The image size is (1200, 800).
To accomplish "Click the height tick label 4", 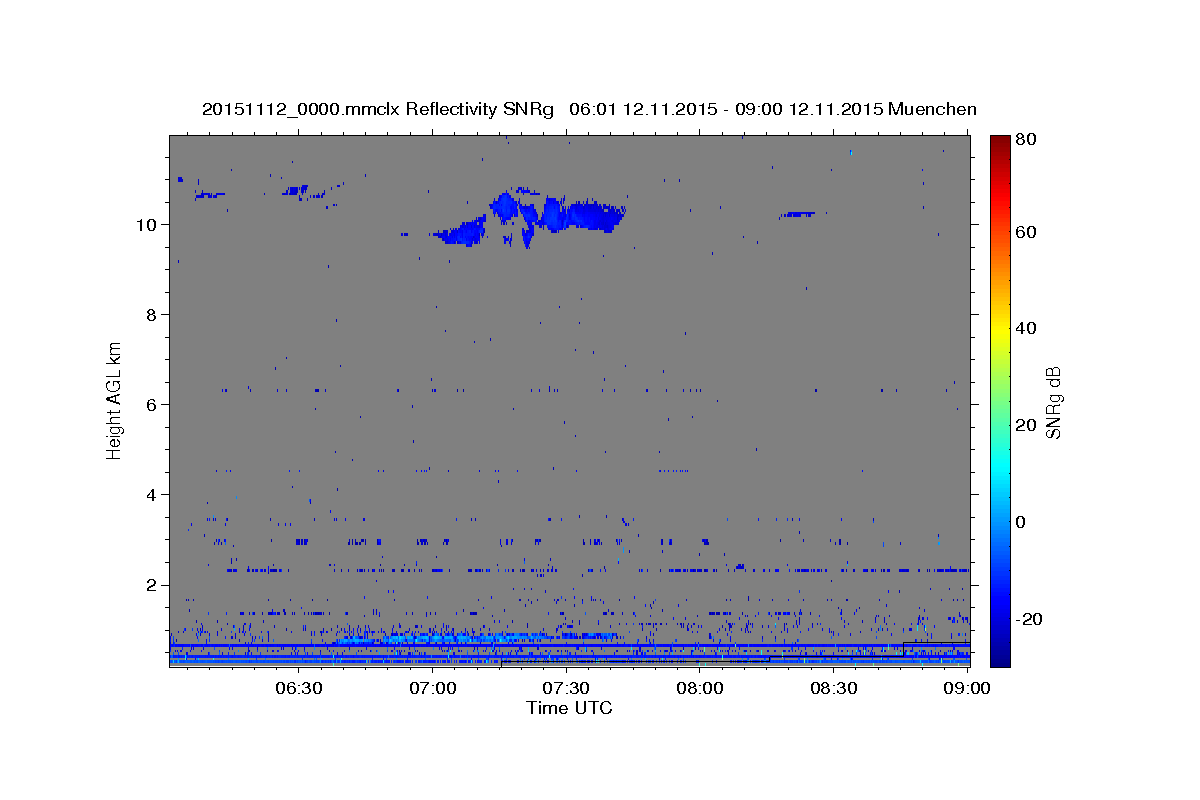I will point(153,494).
